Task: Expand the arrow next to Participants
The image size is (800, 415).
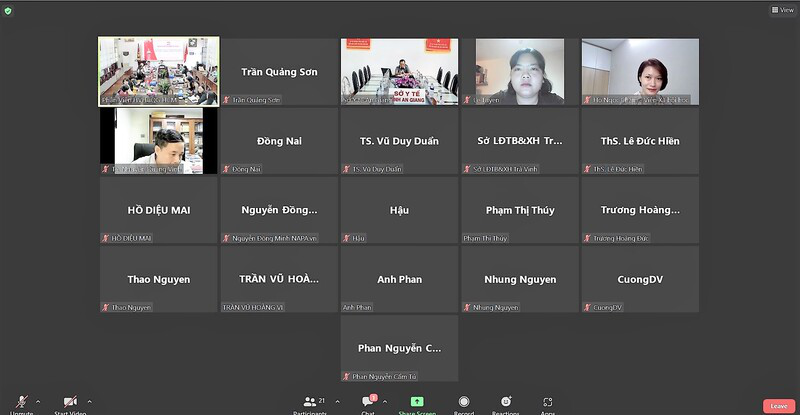Action: pos(337,401)
